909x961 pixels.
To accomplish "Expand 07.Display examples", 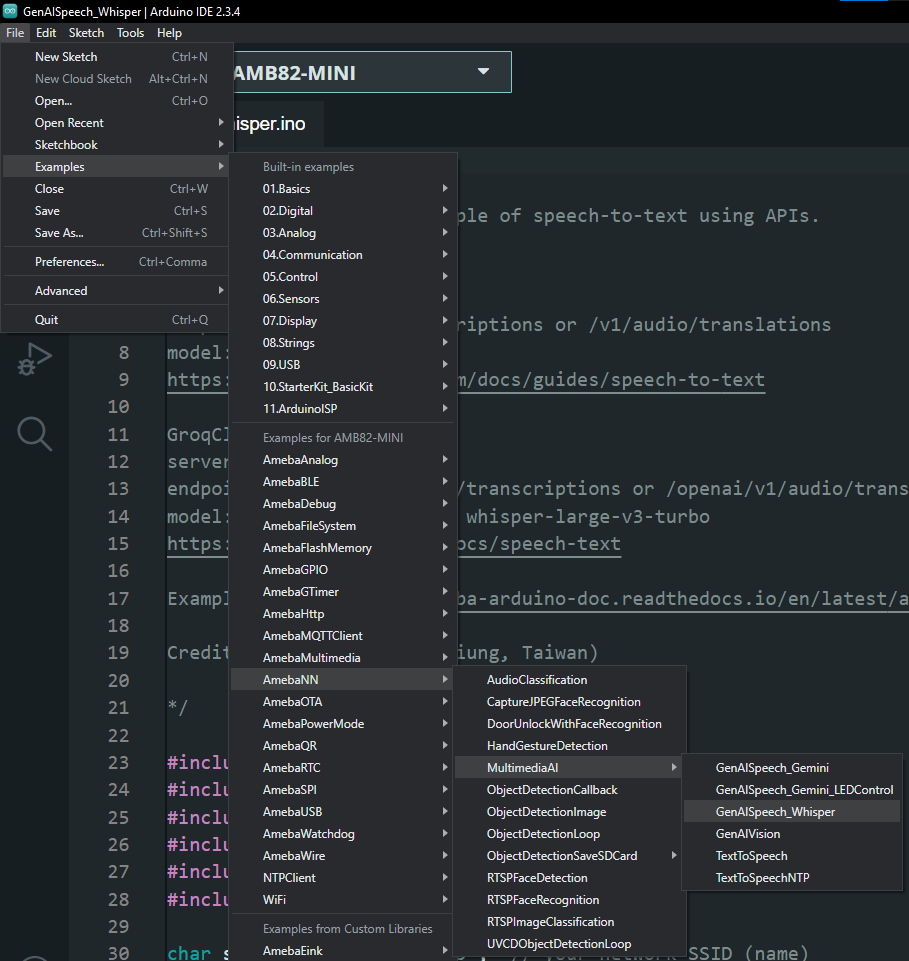I will click(343, 321).
